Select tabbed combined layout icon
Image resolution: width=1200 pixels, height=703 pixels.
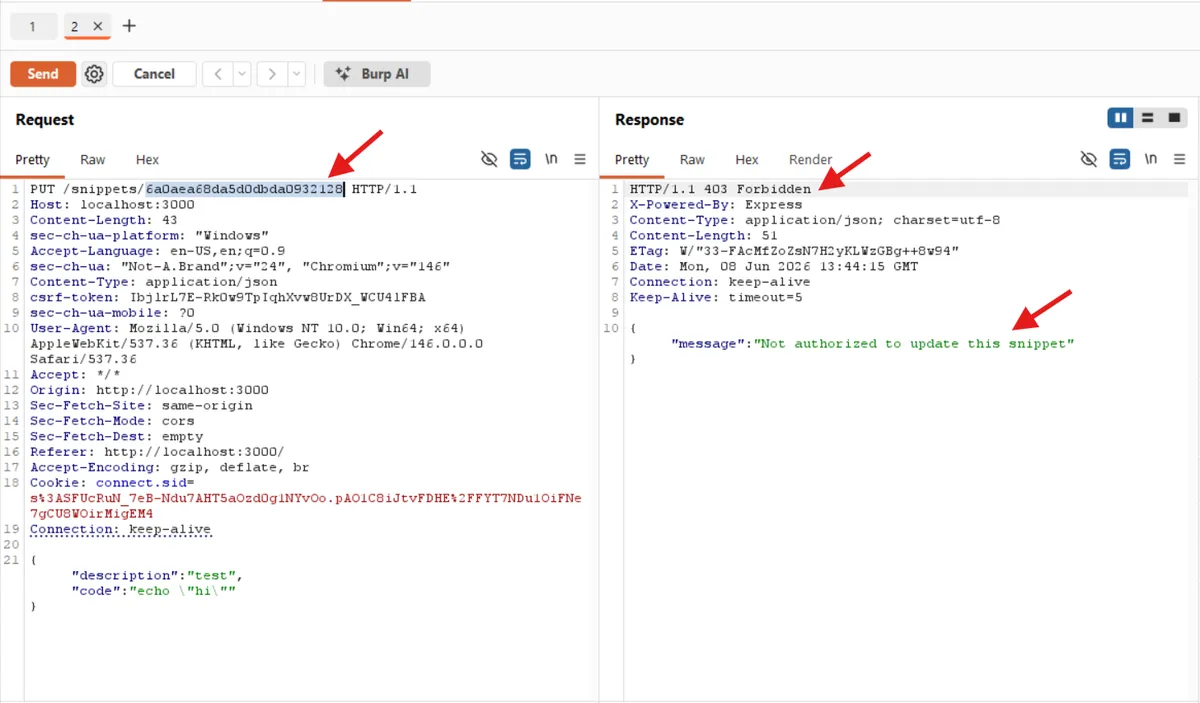click(1175, 118)
